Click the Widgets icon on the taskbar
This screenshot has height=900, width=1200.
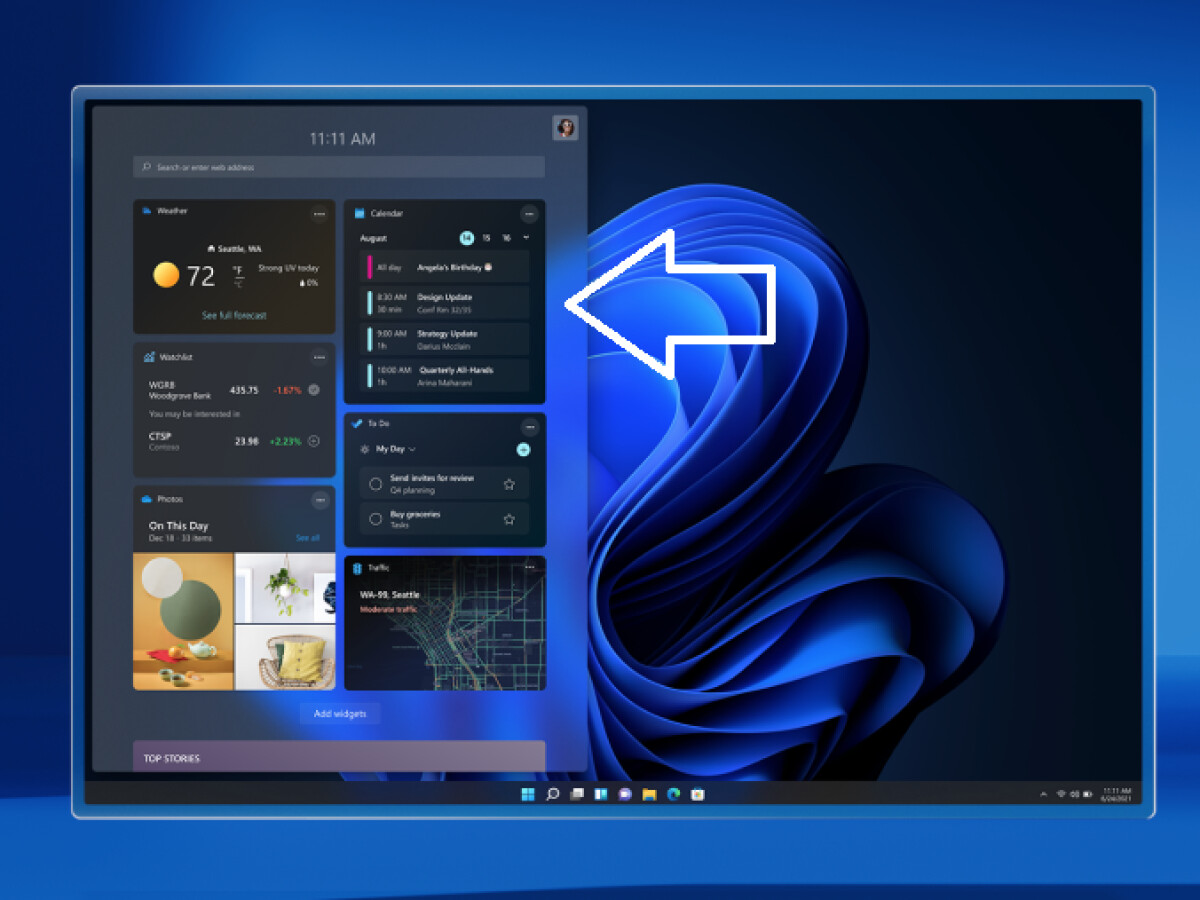(x=601, y=794)
